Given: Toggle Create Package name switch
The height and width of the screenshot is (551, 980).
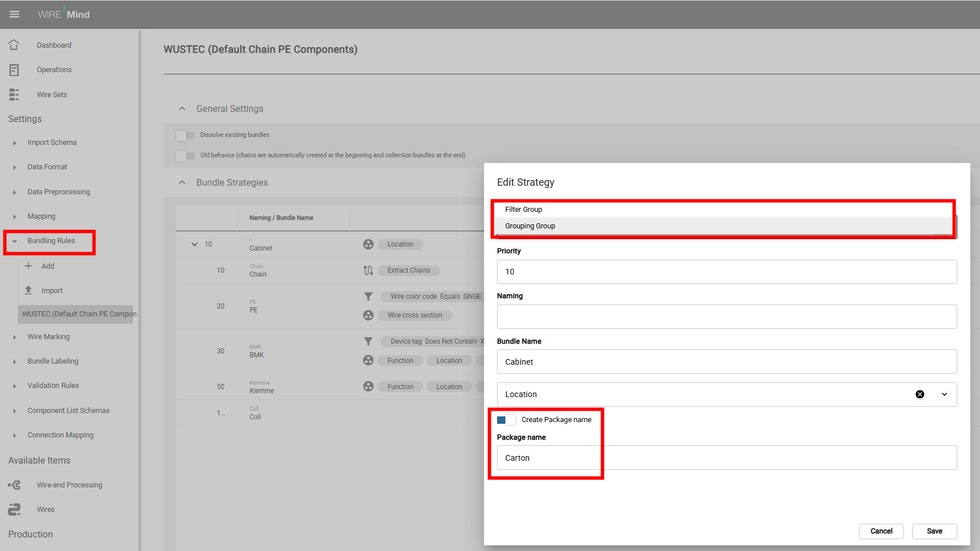Looking at the screenshot, I should (x=505, y=420).
